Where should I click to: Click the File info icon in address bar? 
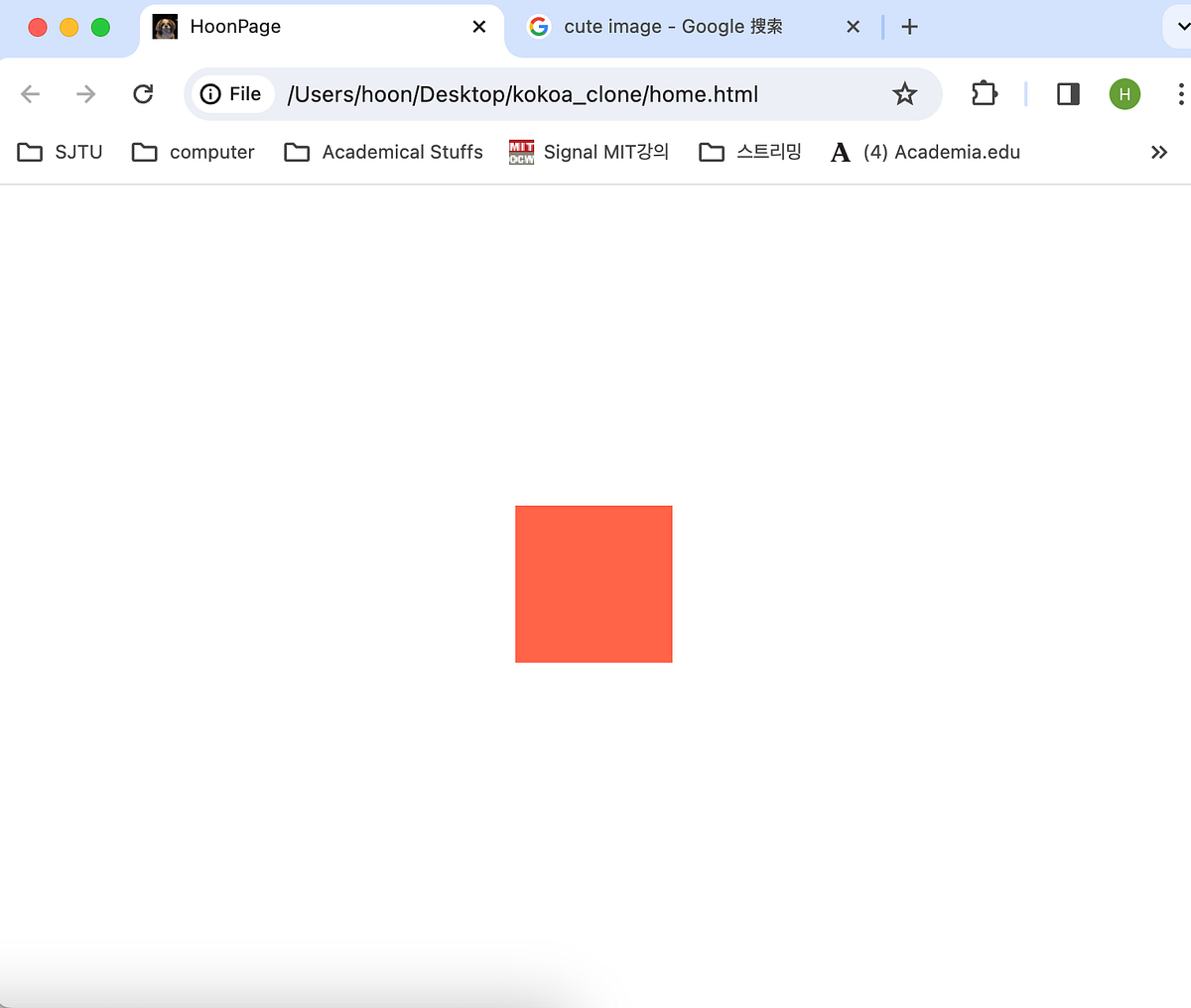209,93
